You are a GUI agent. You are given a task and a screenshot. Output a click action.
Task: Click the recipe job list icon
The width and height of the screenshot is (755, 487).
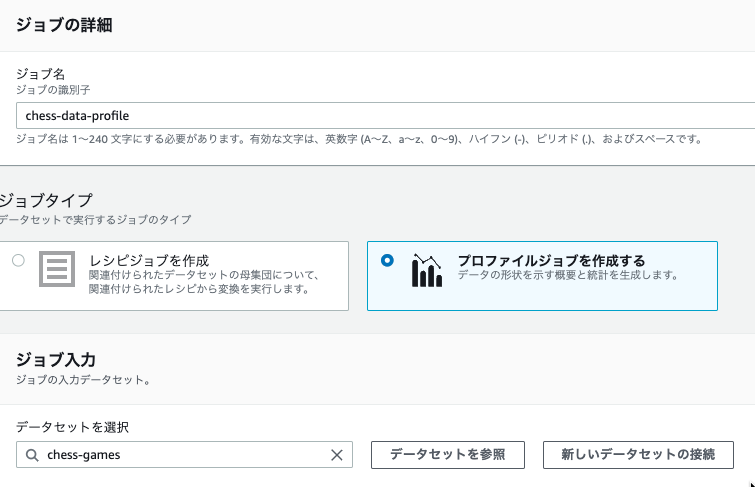[57, 269]
